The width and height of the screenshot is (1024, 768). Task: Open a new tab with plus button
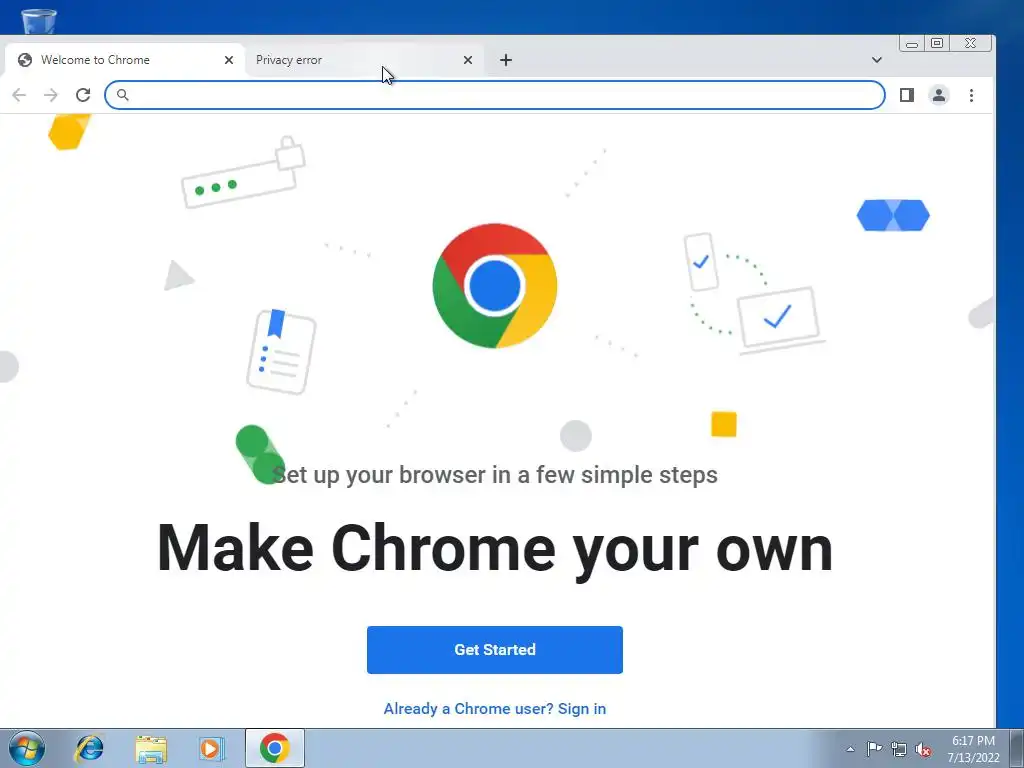[505, 60]
